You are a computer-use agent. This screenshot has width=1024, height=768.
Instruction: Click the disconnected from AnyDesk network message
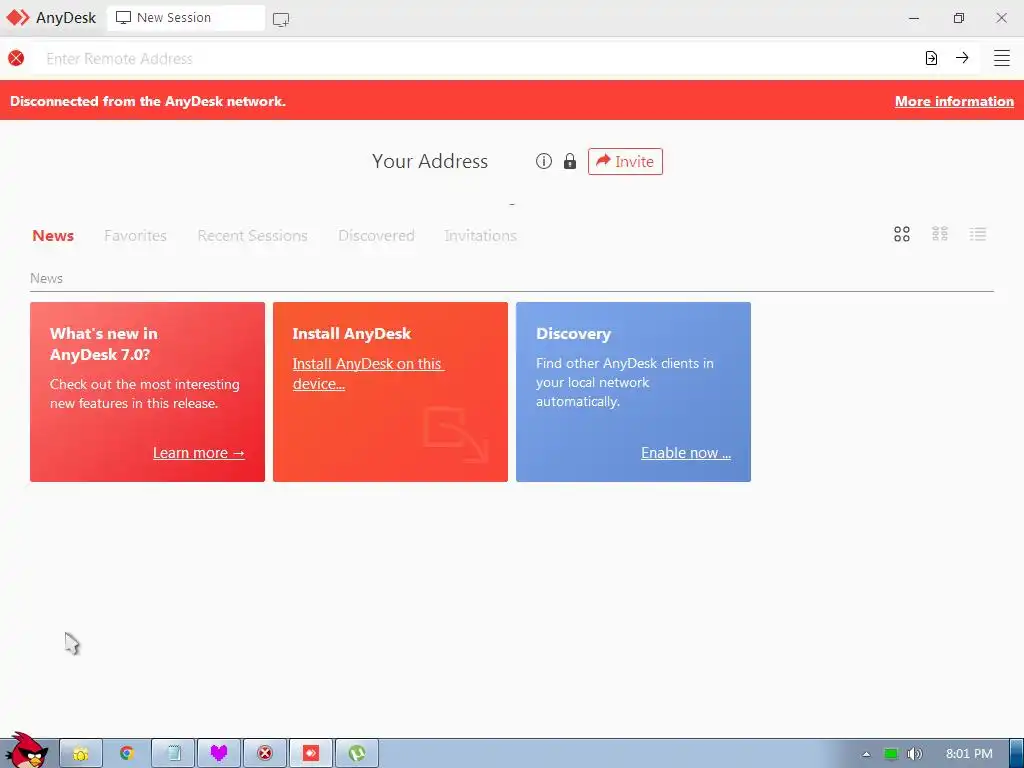(148, 101)
